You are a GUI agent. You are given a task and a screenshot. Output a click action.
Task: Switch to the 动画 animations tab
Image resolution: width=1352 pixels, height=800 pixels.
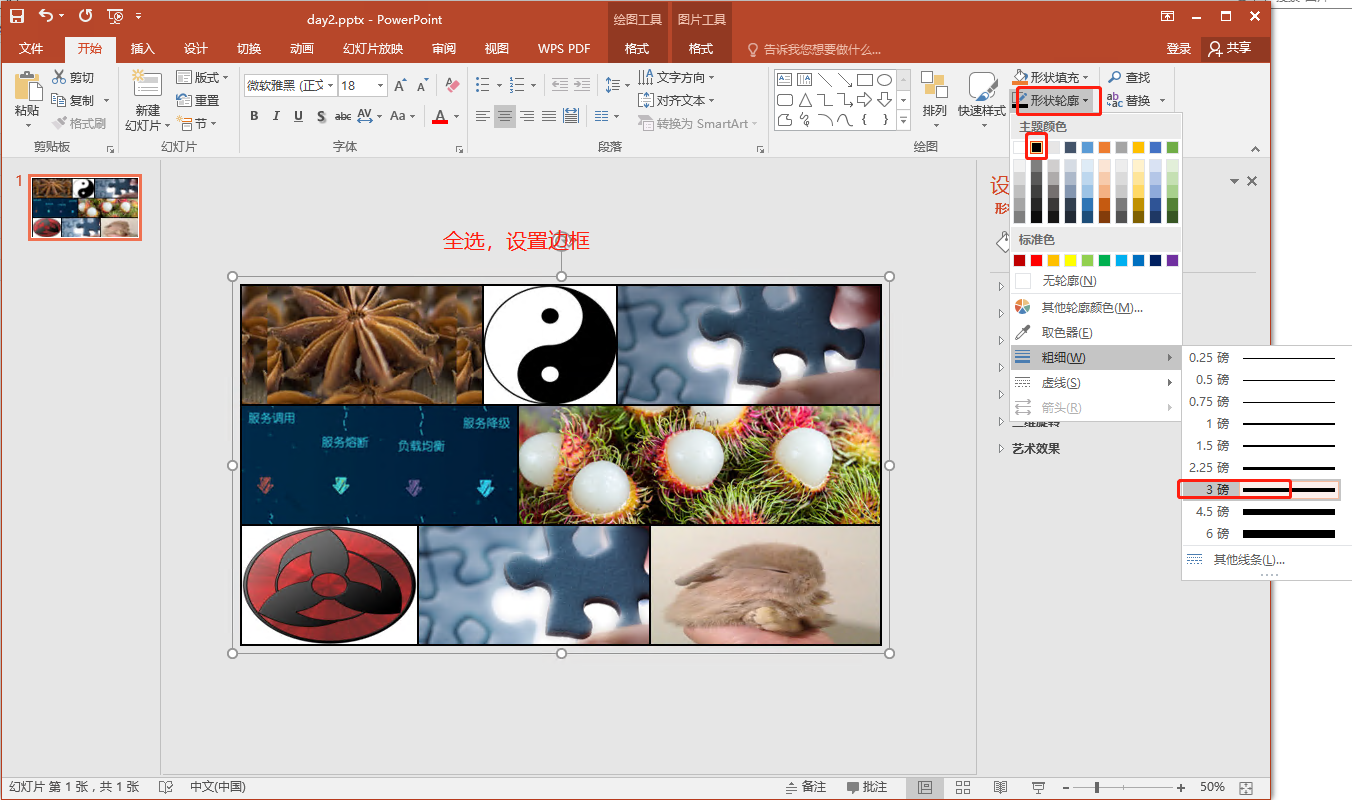pos(302,49)
